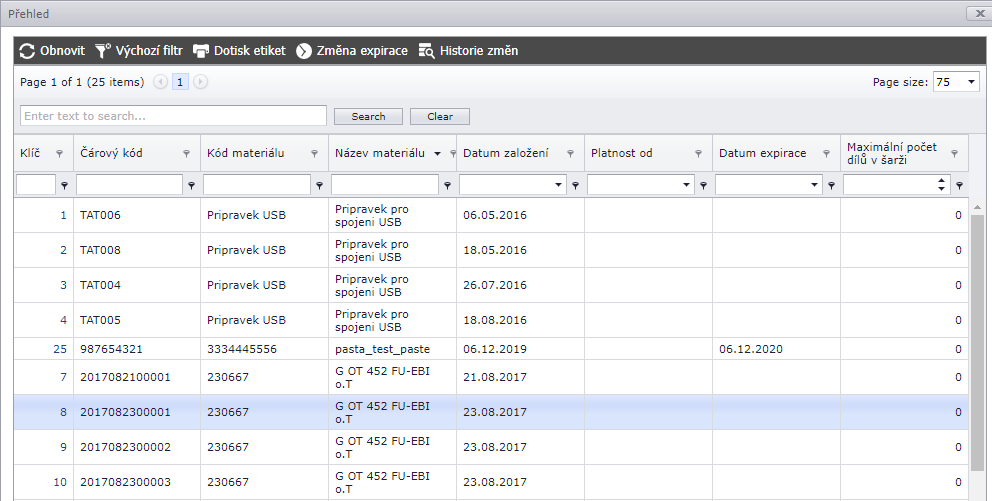
Task: Click the Obnovit refresh icon
Action: coord(27,51)
